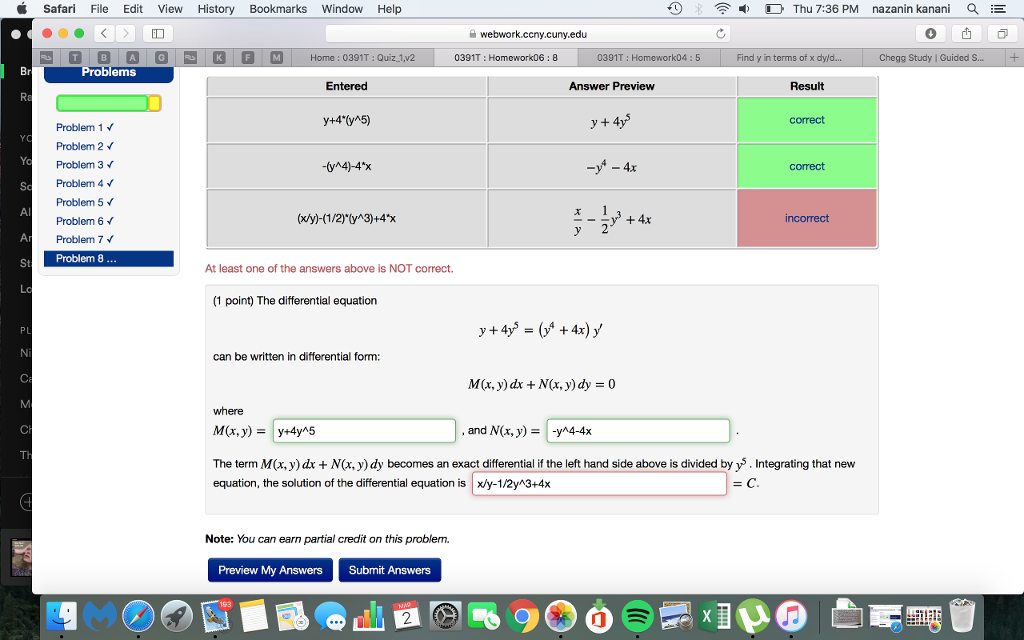Click the Share icon in Safari's toolbar
Image resolution: width=1024 pixels, height=640 pixels.
pos(966,34)
